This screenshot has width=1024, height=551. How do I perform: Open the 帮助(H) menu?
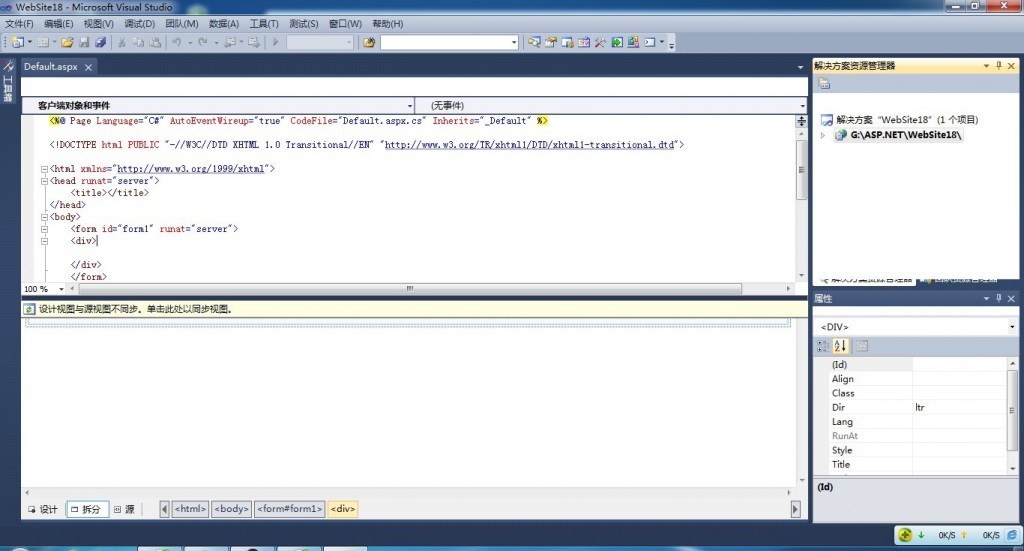point(388,24)
